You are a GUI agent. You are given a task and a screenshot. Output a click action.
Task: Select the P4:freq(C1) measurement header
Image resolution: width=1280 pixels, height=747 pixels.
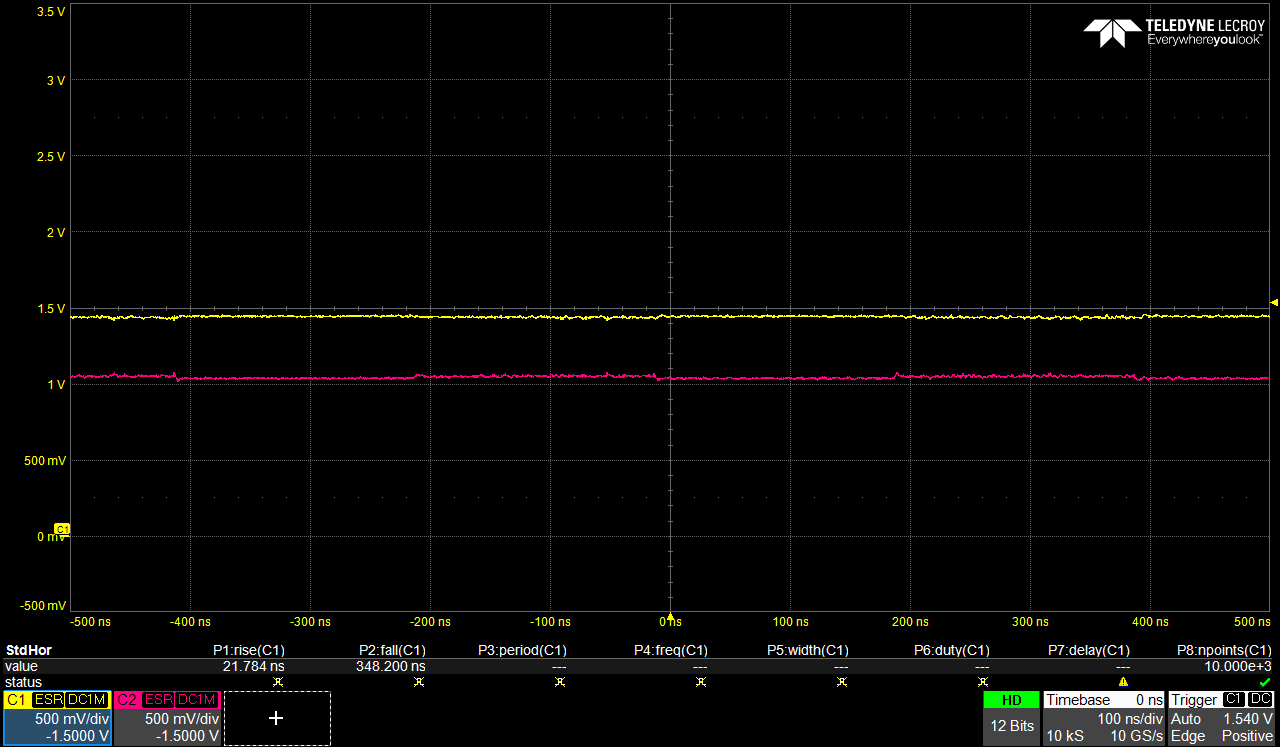(x=671, y=650)
